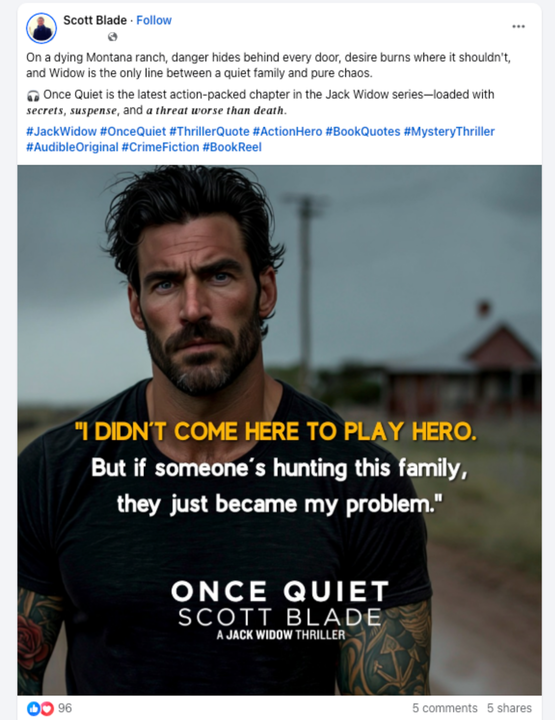Screen dimensions: 555x720
Task: Open the Once Quiet book promo image
Action: pos(279,430)
